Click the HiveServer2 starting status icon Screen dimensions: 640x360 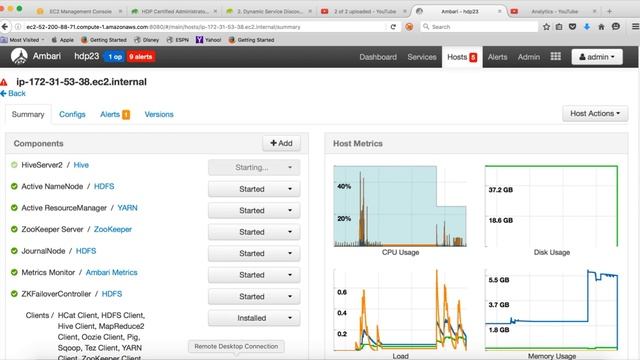click(14, 165)
